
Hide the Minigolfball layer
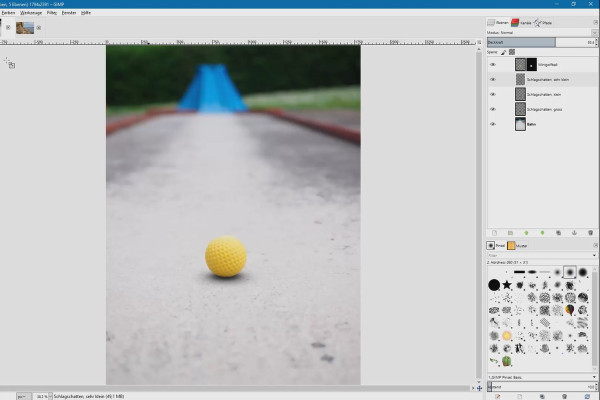493,65
